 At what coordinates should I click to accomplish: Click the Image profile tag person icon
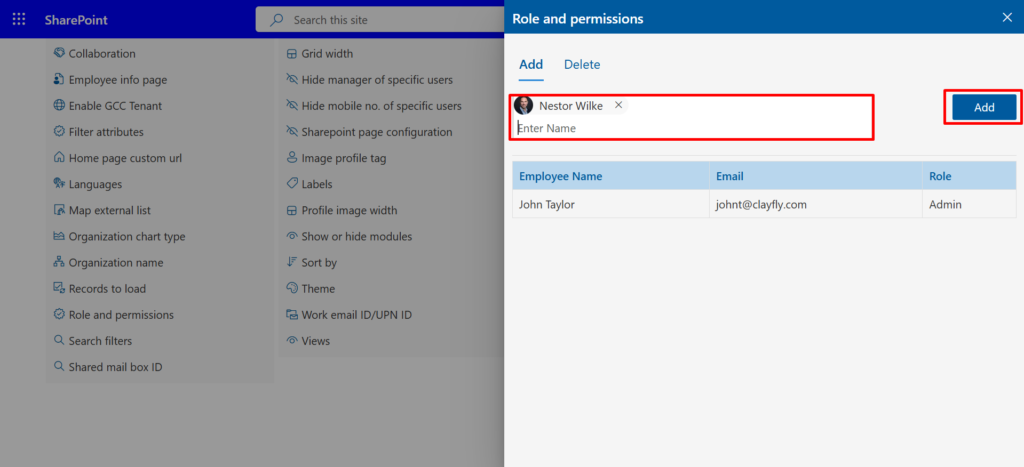(x=292, y=158)
